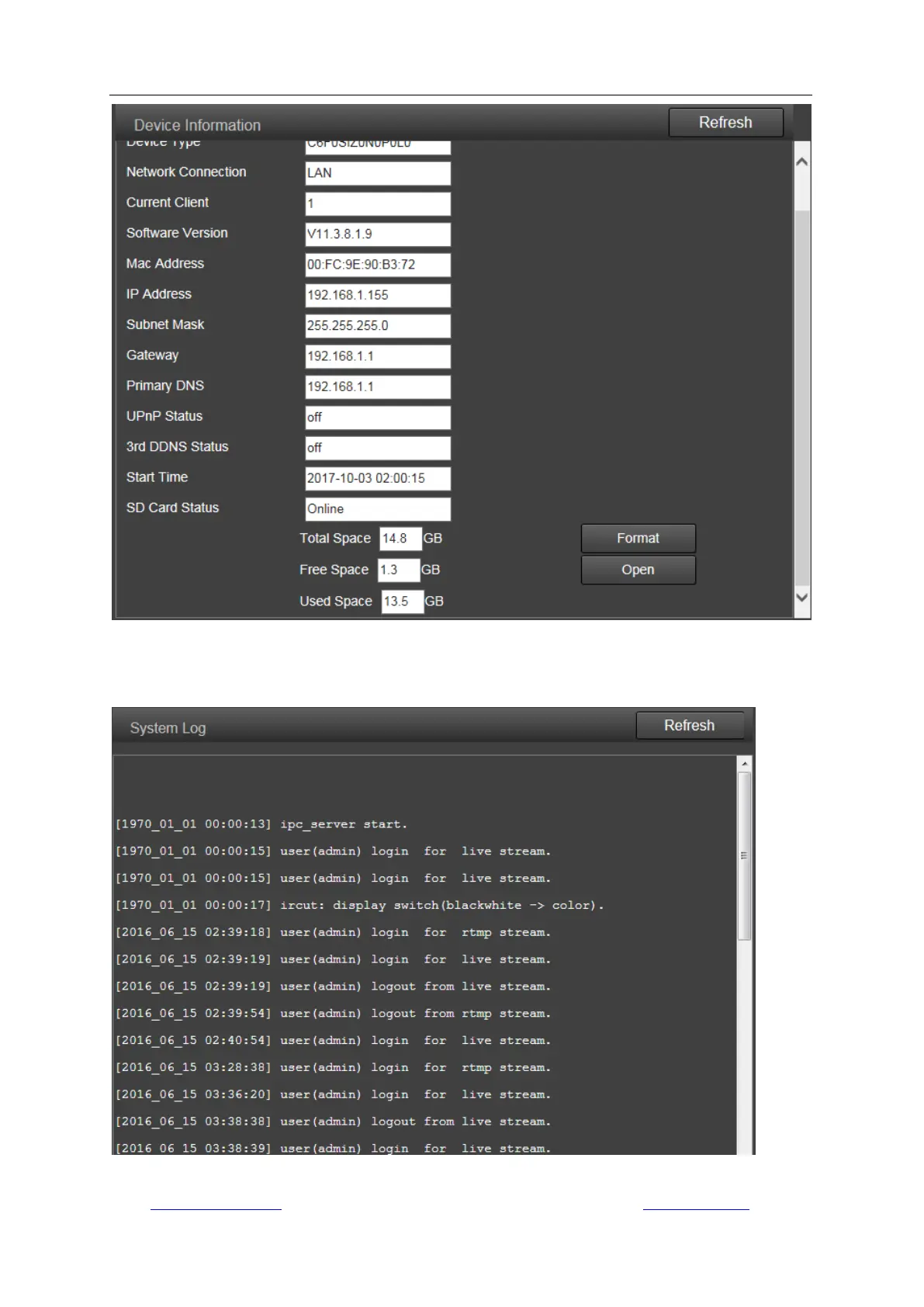Viewport: 924px width, 1307px height.
Task: Click the Device Information panel title
Action: (197, 125)
